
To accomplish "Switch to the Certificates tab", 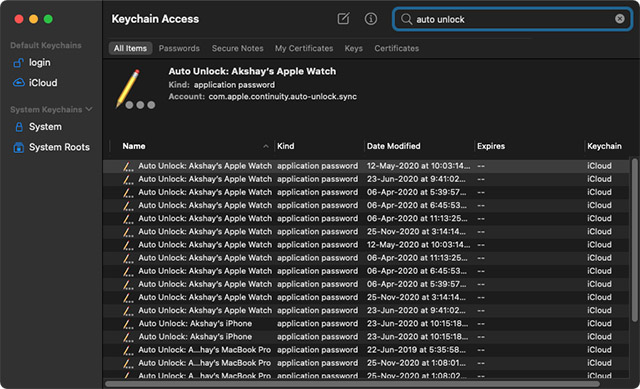I will pyautogui.click(x=397, y=48).
